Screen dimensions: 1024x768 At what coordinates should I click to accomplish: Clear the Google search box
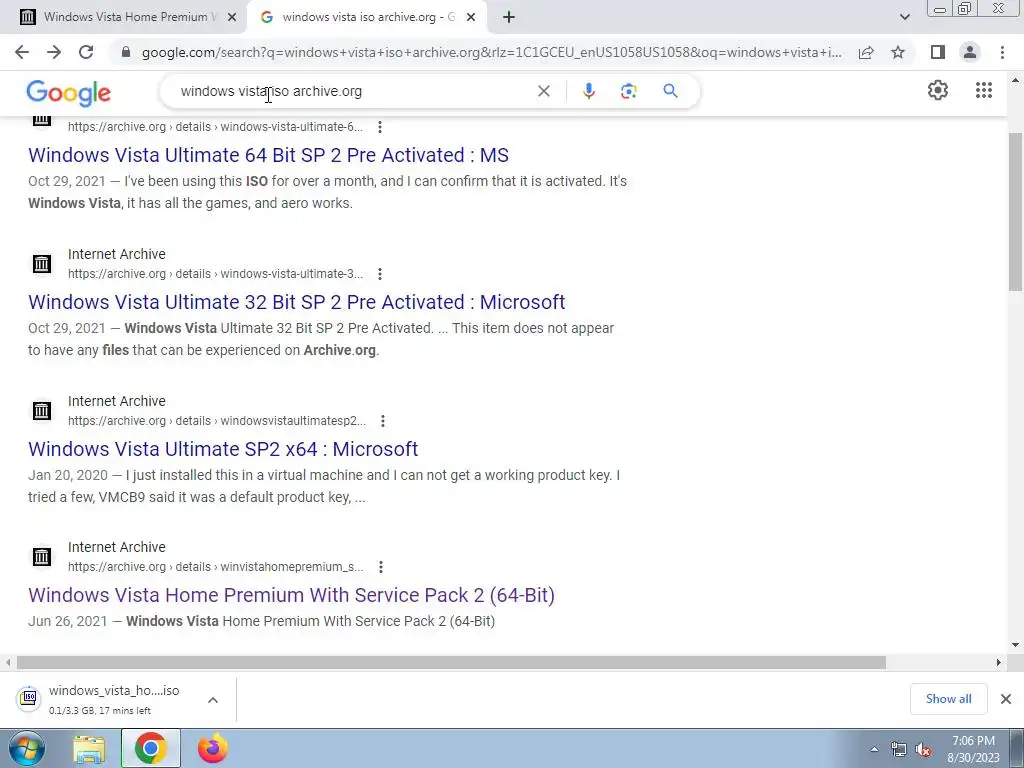[x=543, y=91]
